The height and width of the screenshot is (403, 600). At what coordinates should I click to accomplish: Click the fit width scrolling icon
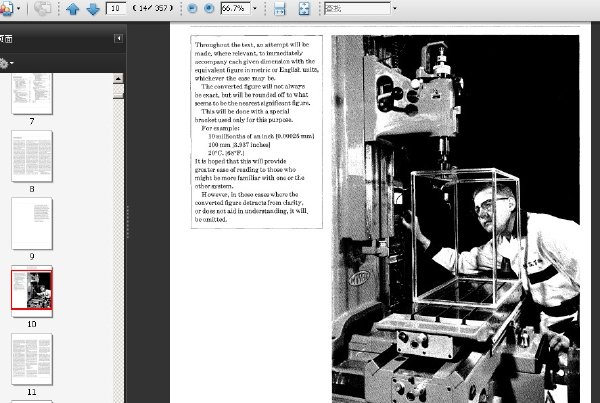(280, 8)
